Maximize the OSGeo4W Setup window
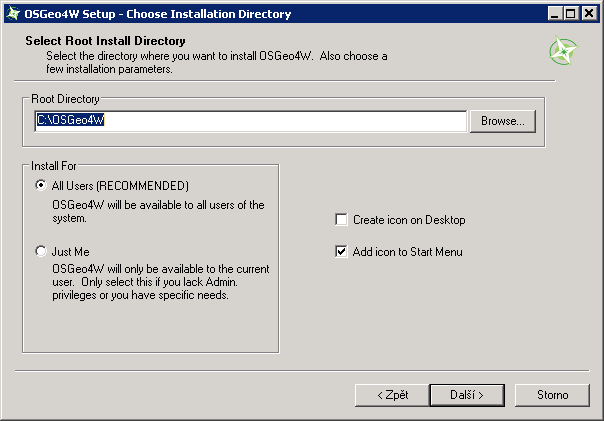The width and height of the screenshot is (604, 421). 570,14
